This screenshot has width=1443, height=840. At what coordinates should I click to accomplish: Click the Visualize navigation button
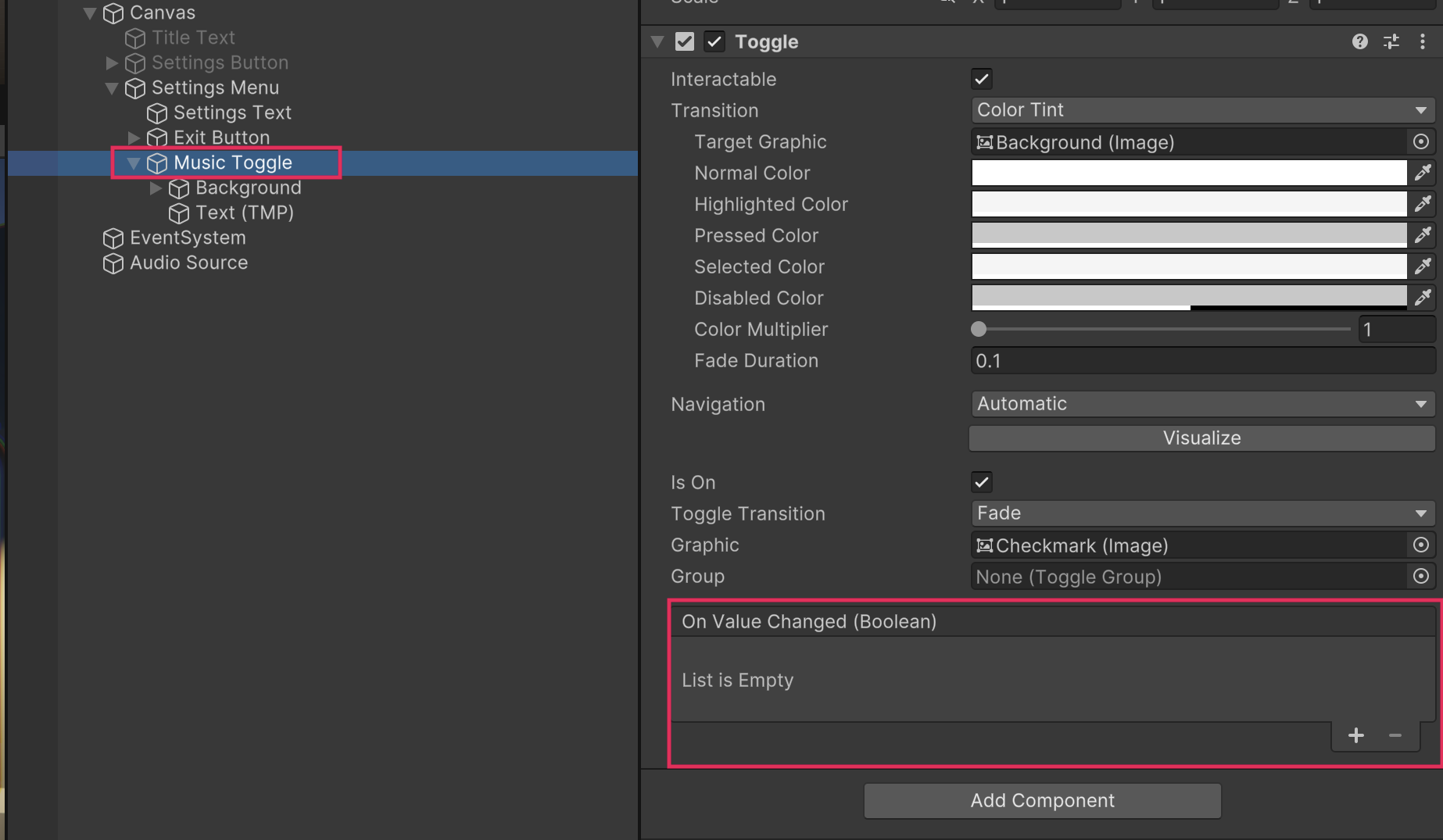1201,438
